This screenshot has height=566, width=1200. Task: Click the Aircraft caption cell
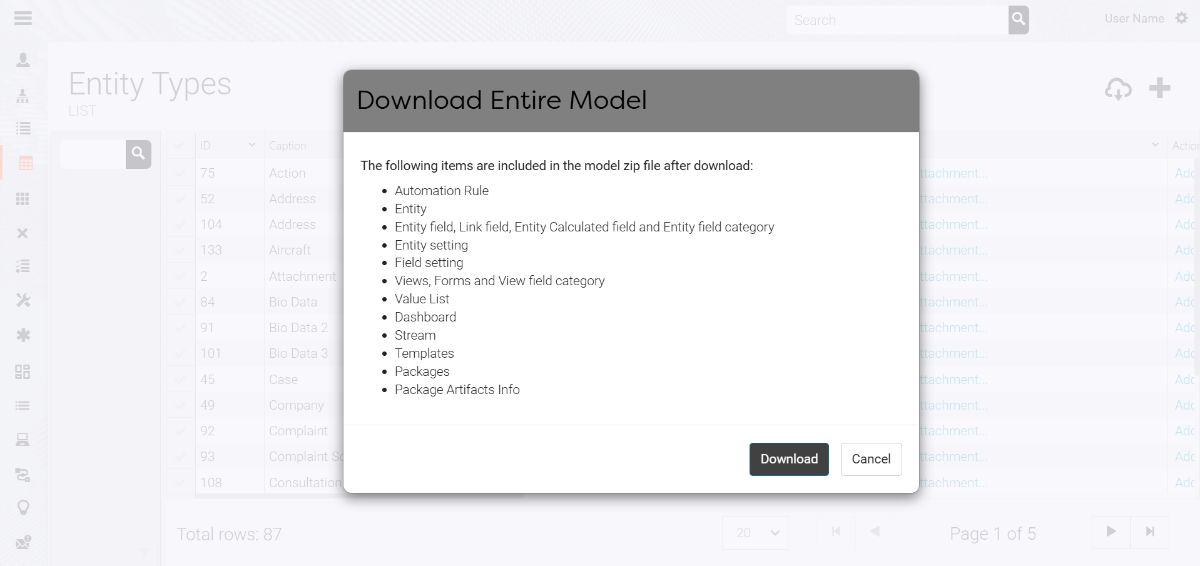290,250
